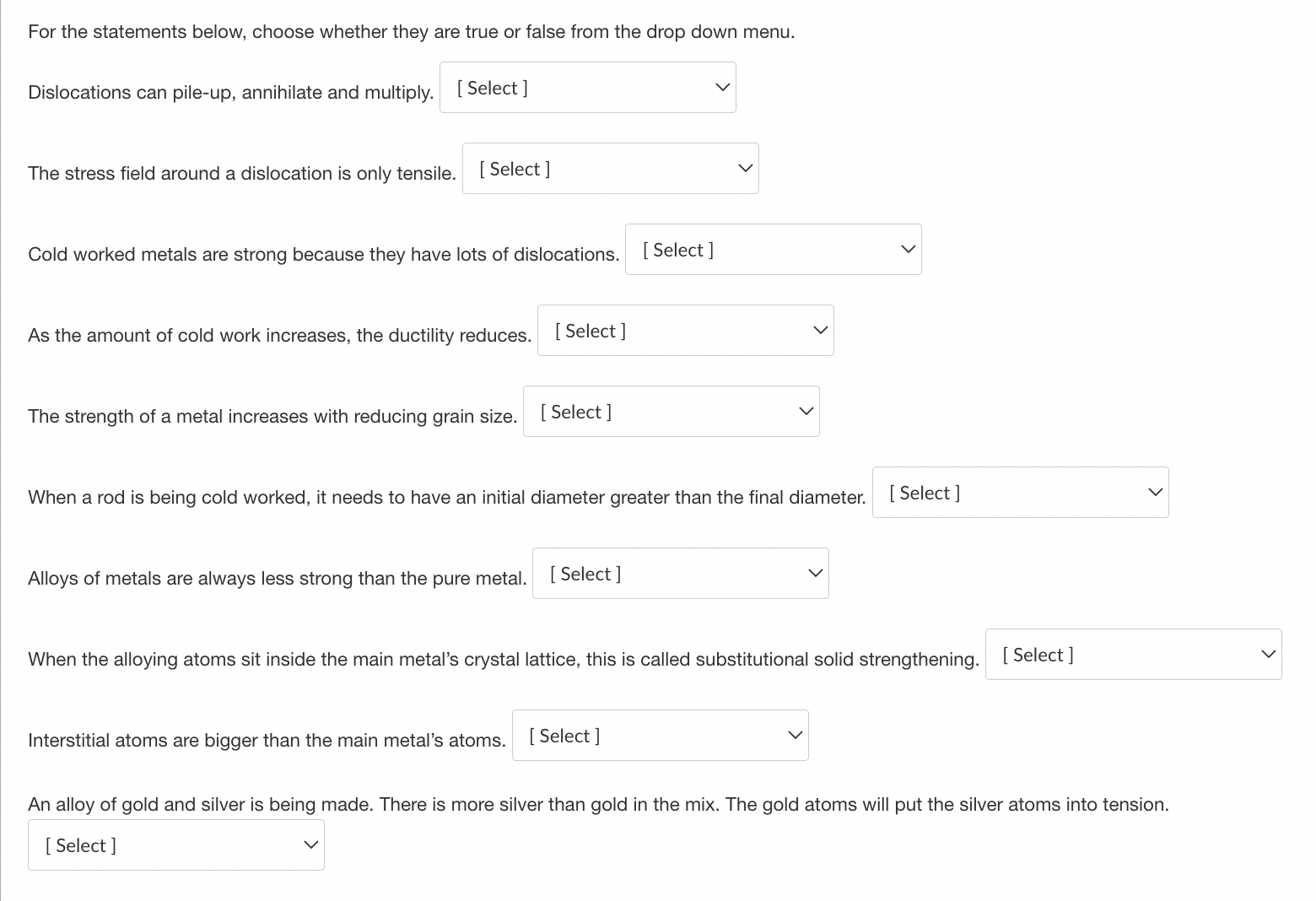Open dropdown for rod initial diameter statement

[1020, 493]
